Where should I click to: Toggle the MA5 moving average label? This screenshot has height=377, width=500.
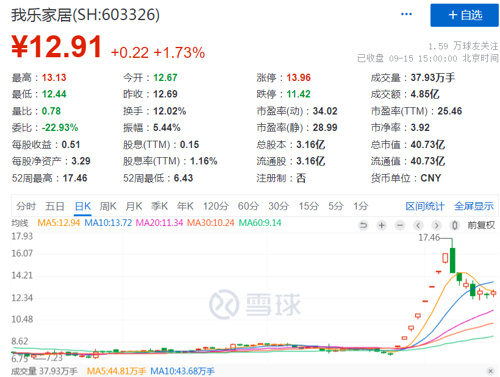pos(59,223)
